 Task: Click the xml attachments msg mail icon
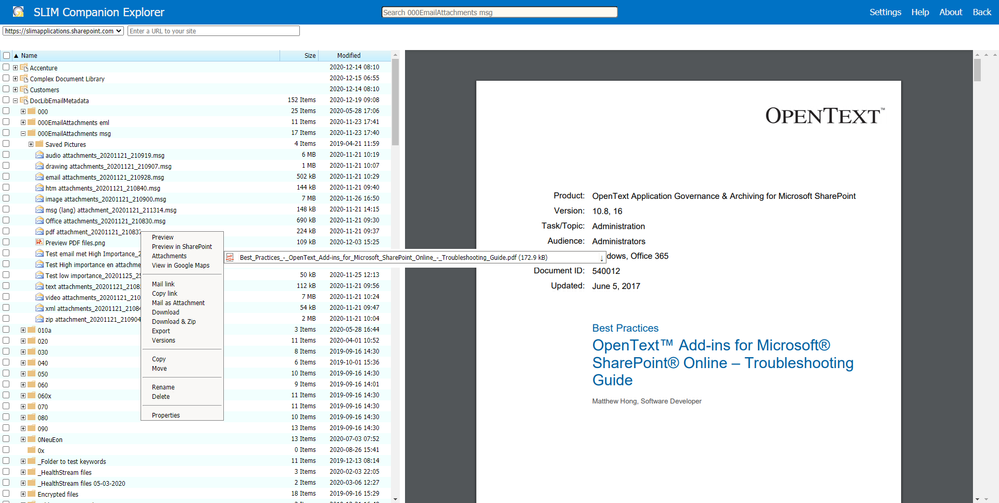pyautogui.click(x=39, y=308)
